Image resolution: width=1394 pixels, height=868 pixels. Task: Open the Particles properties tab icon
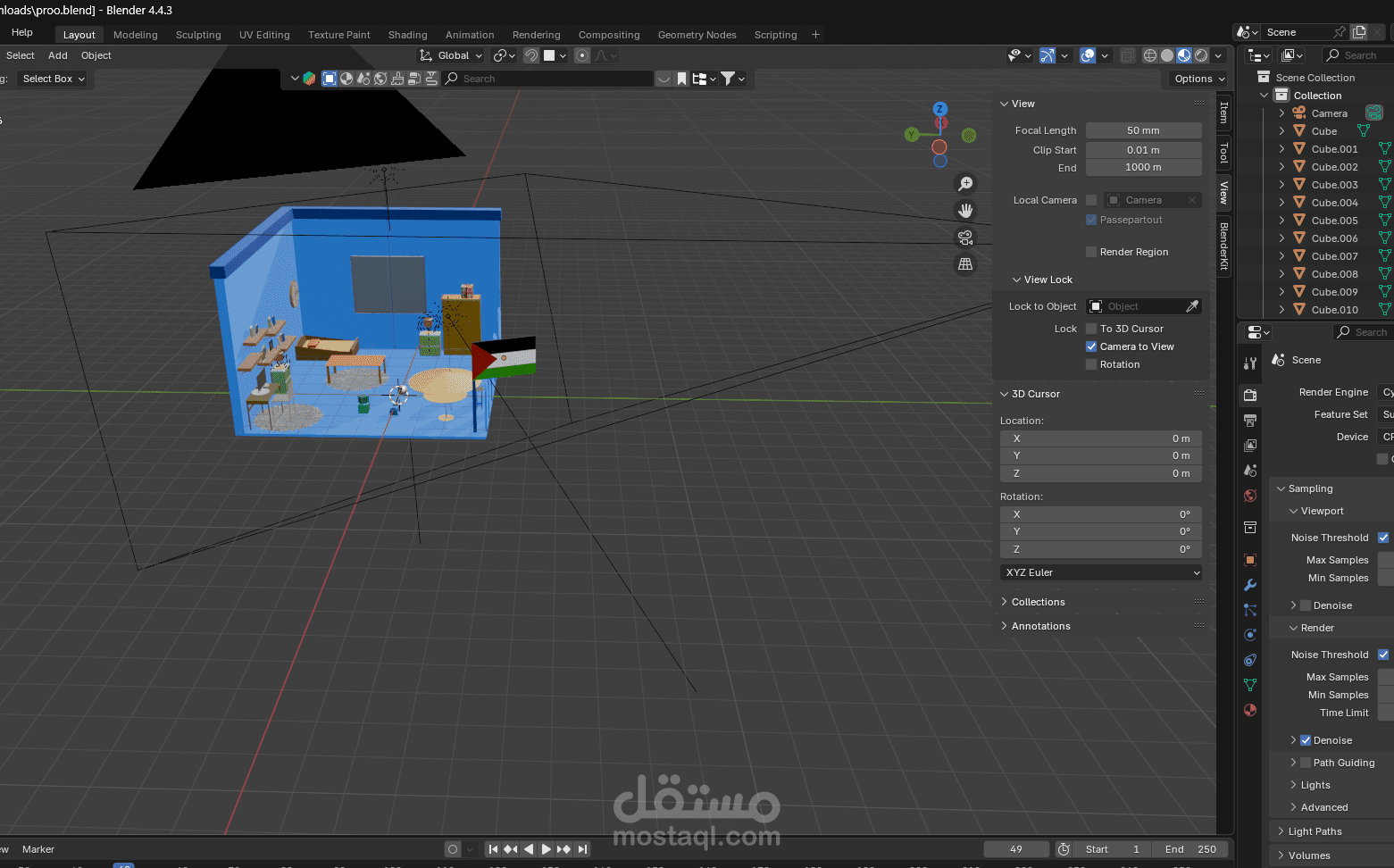(1250, 610)
